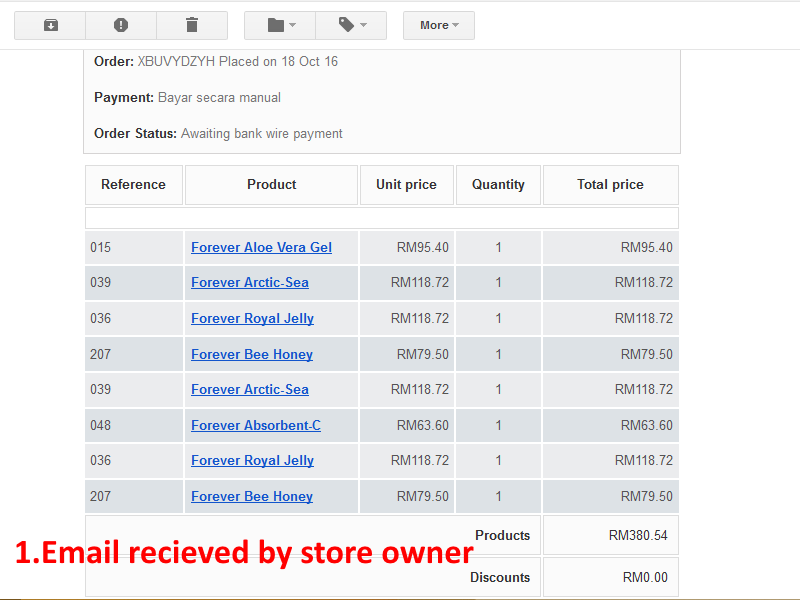Screen dimensions: 800x600
Task: Select 'Awaiting bank wire payment' status
Action: tap(262, 134)
